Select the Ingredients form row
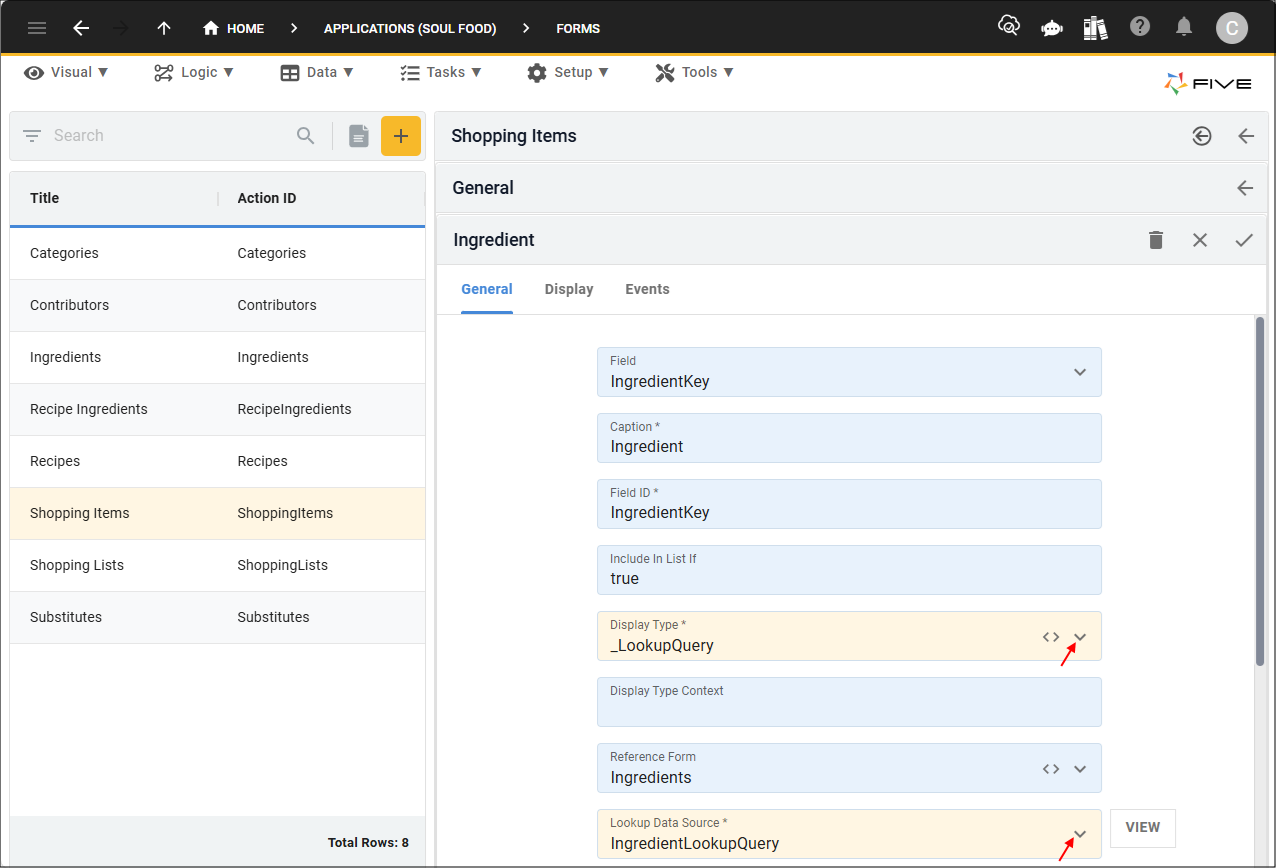 point(217,357)
